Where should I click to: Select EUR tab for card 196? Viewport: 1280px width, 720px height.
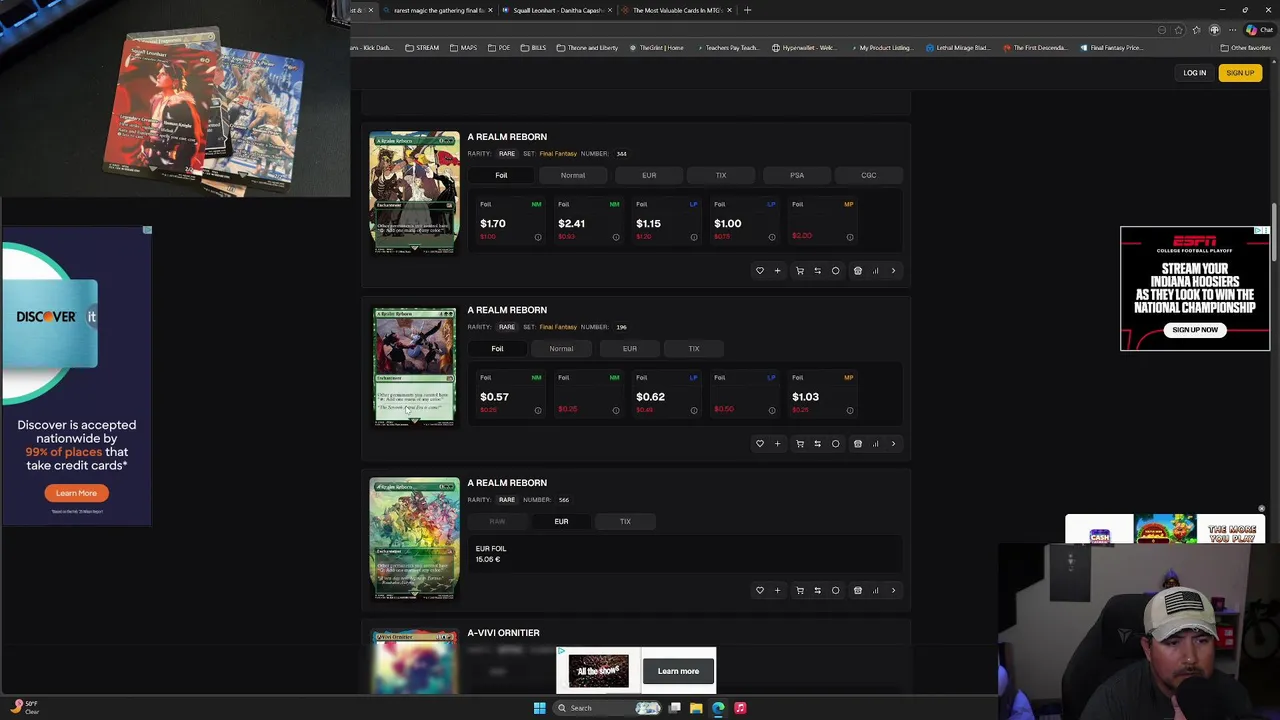630,349
